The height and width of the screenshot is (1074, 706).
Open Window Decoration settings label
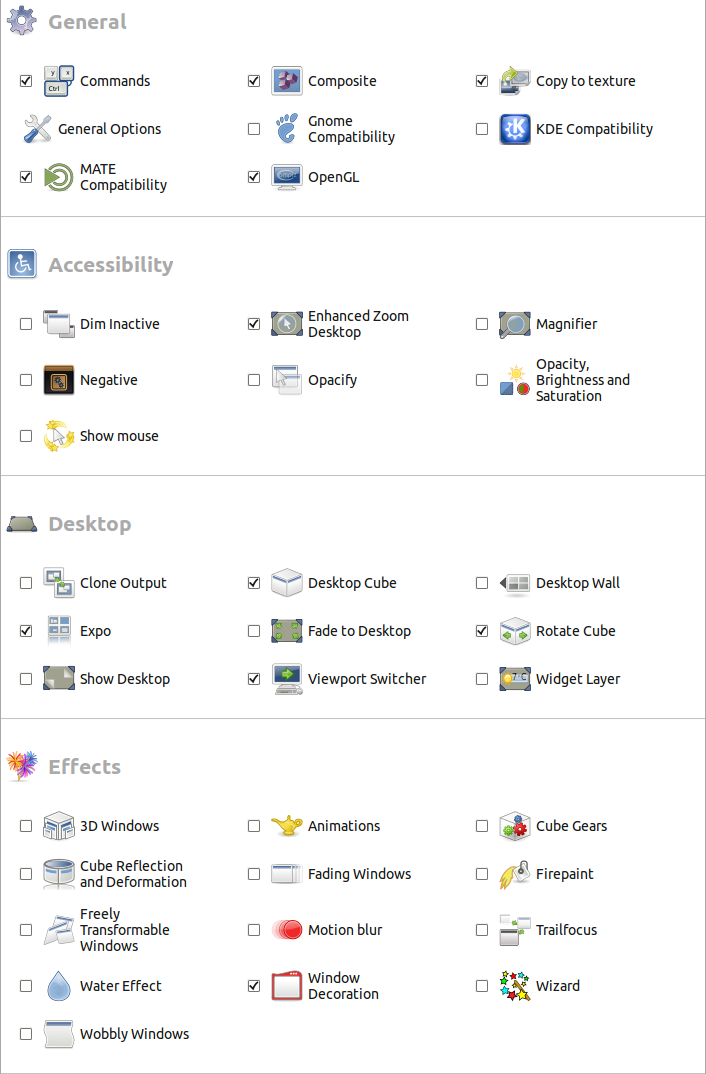coord(343,986)
